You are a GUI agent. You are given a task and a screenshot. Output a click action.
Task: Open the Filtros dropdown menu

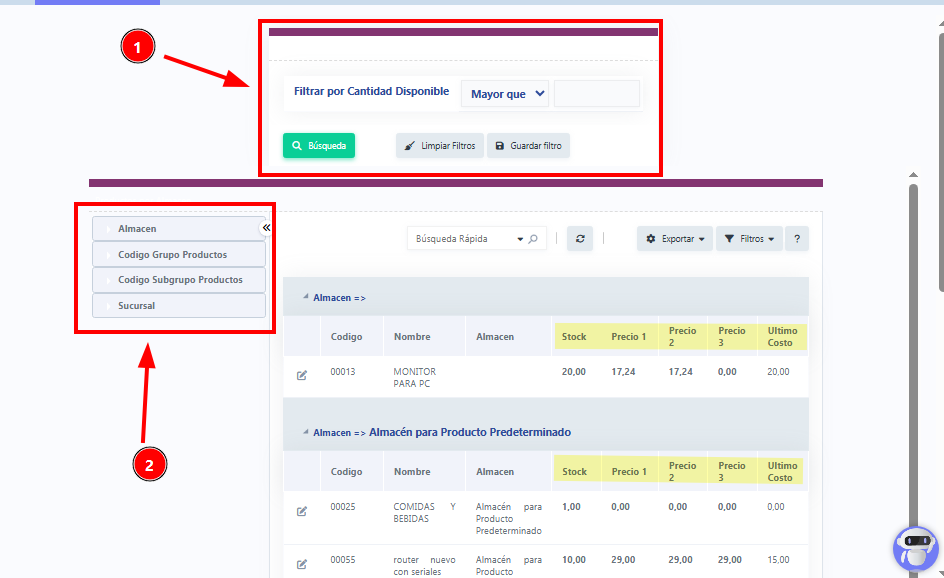tap(749, 239)
